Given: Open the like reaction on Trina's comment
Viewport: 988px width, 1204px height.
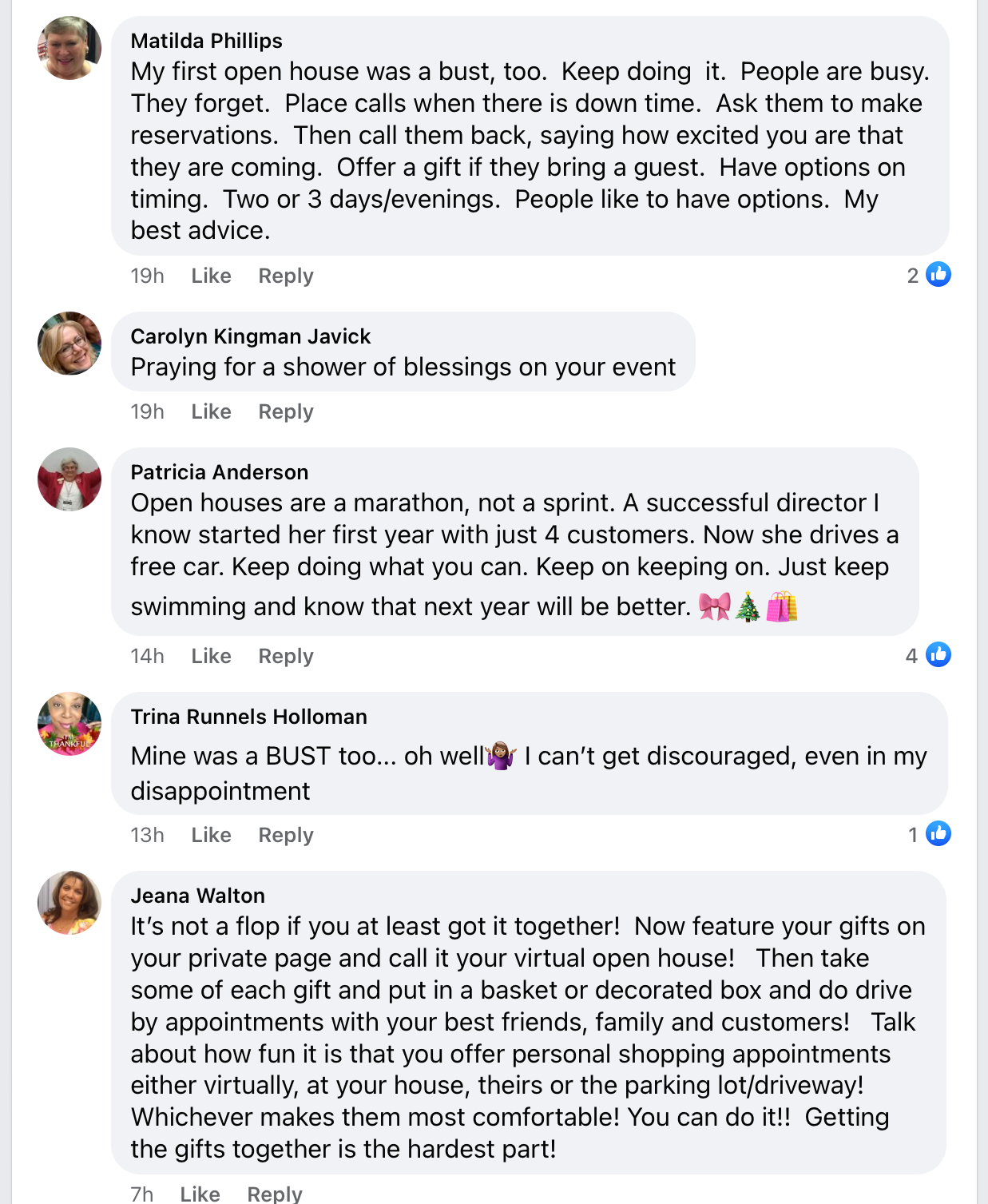Looking at the screenshot, I should (930, 834).
